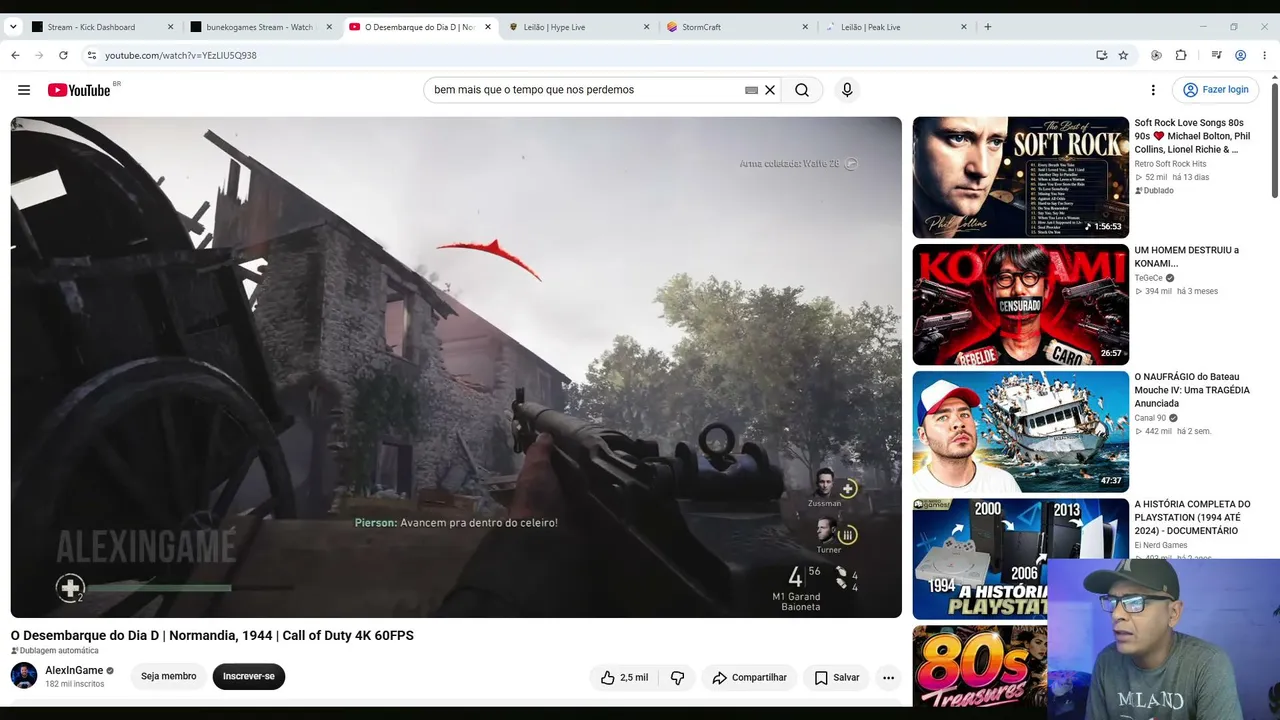Open UM HOMEM DESTRUIU a KONAMI title
This screenshot has width=1280, height=720.
[x=1186, y=257]
